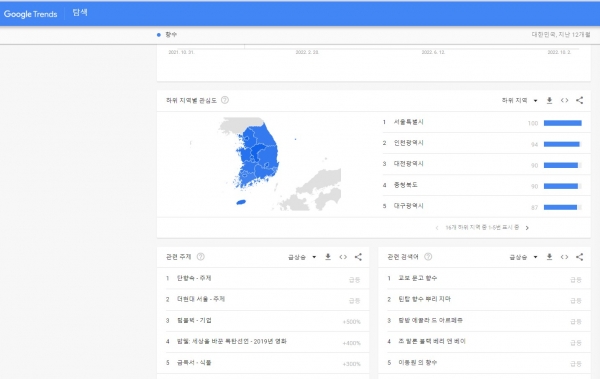Image resolution: width=600 pixels, height=379 pixels.
Task: Click the +400% value in 관련 주제
Action: pyautogui.click(x=352, y=343)
